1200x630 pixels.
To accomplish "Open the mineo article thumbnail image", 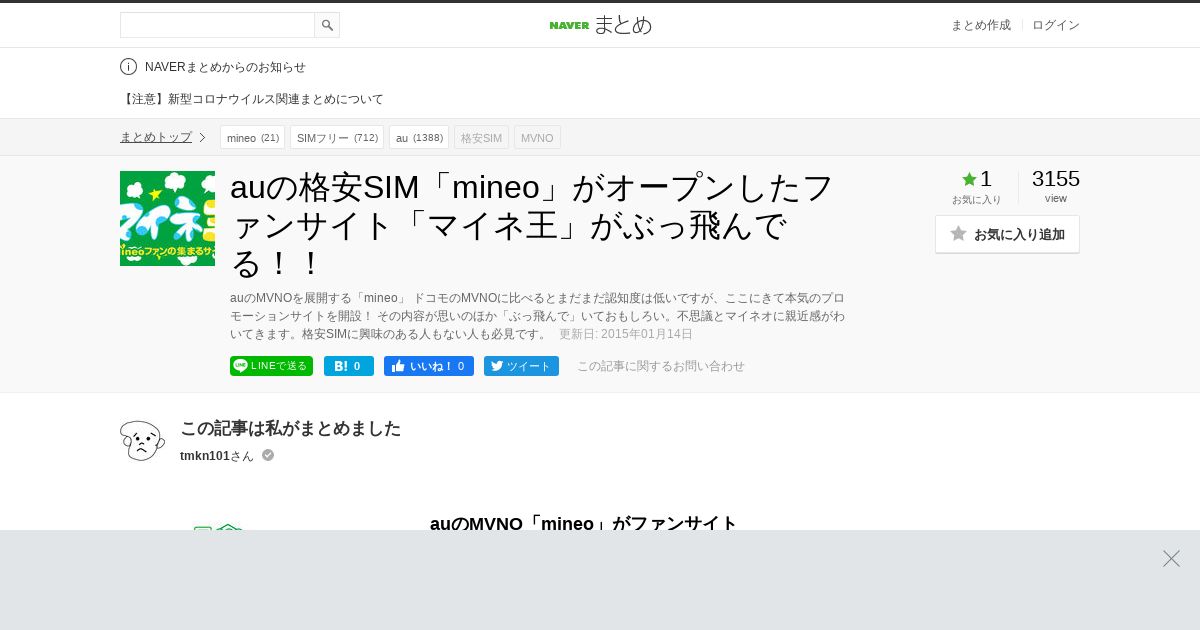I will (167, 218).
